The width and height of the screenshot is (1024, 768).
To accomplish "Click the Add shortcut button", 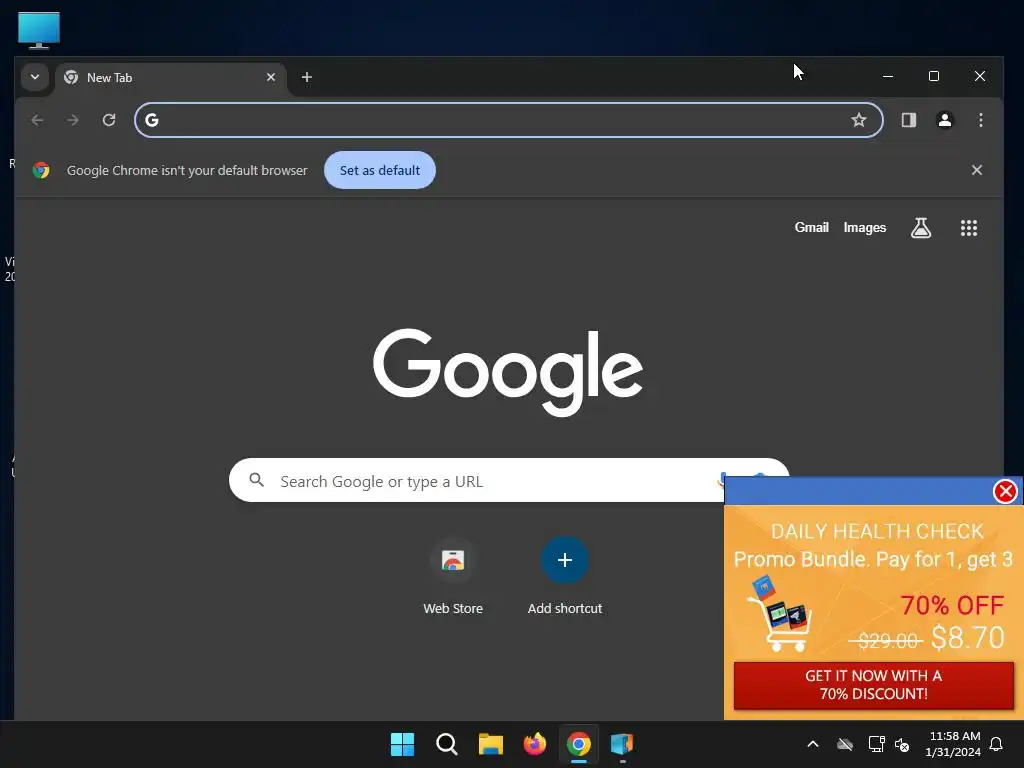I will (565, 577).
